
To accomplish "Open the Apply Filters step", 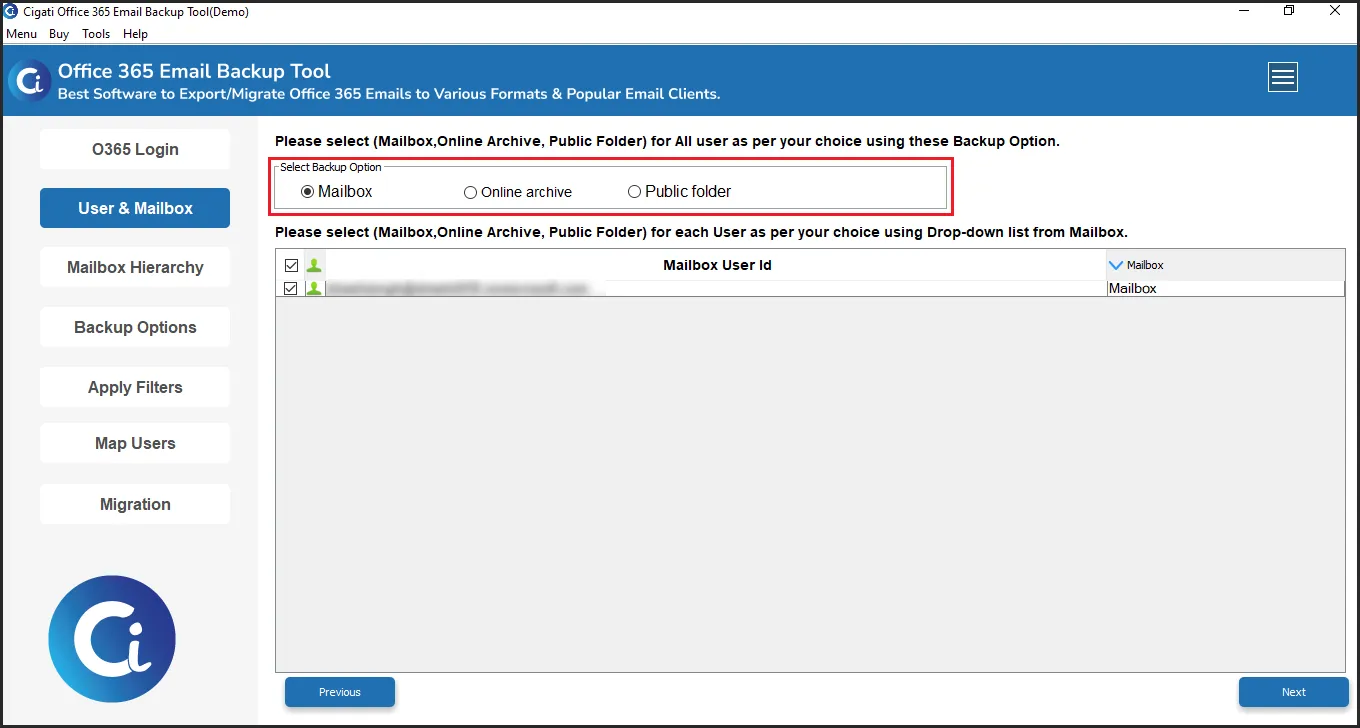I will [x=135, y=387].
